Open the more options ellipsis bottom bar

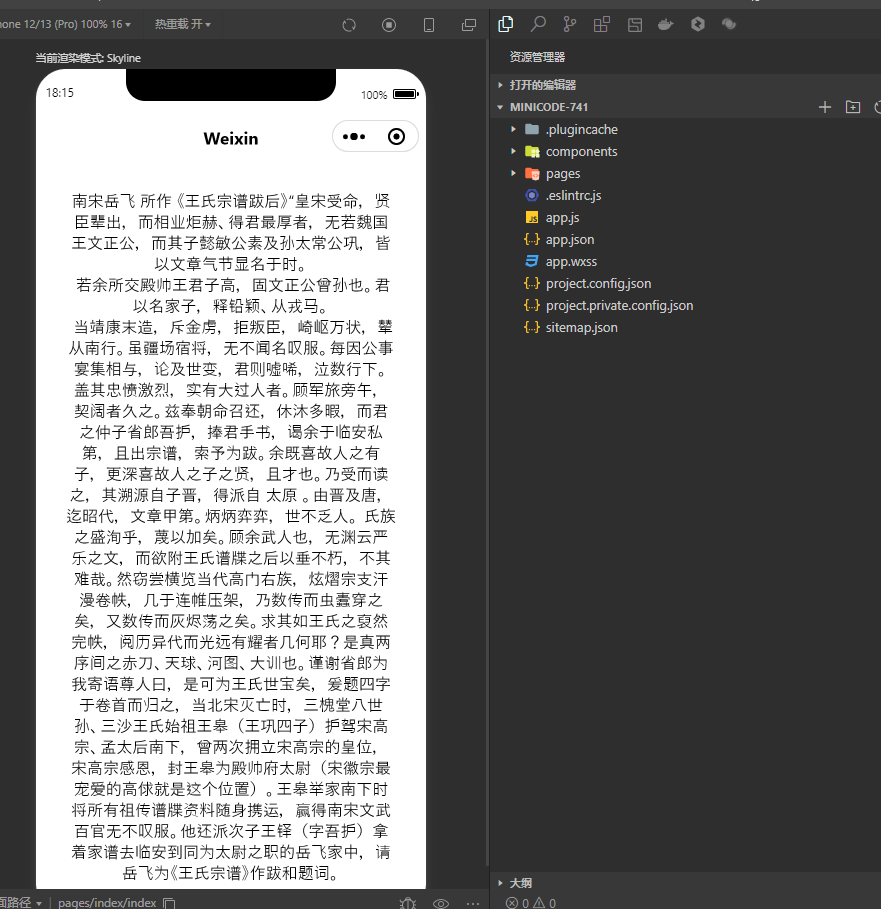click(473, 903)
